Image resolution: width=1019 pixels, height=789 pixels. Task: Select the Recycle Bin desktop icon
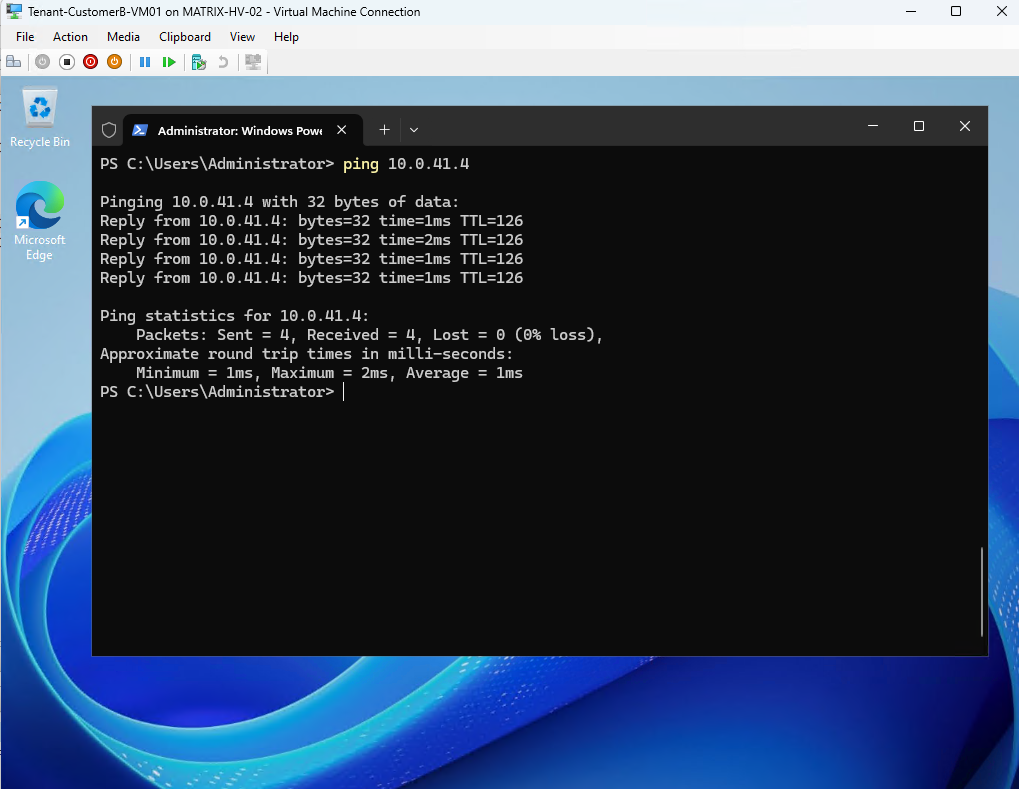click(40, 118)
